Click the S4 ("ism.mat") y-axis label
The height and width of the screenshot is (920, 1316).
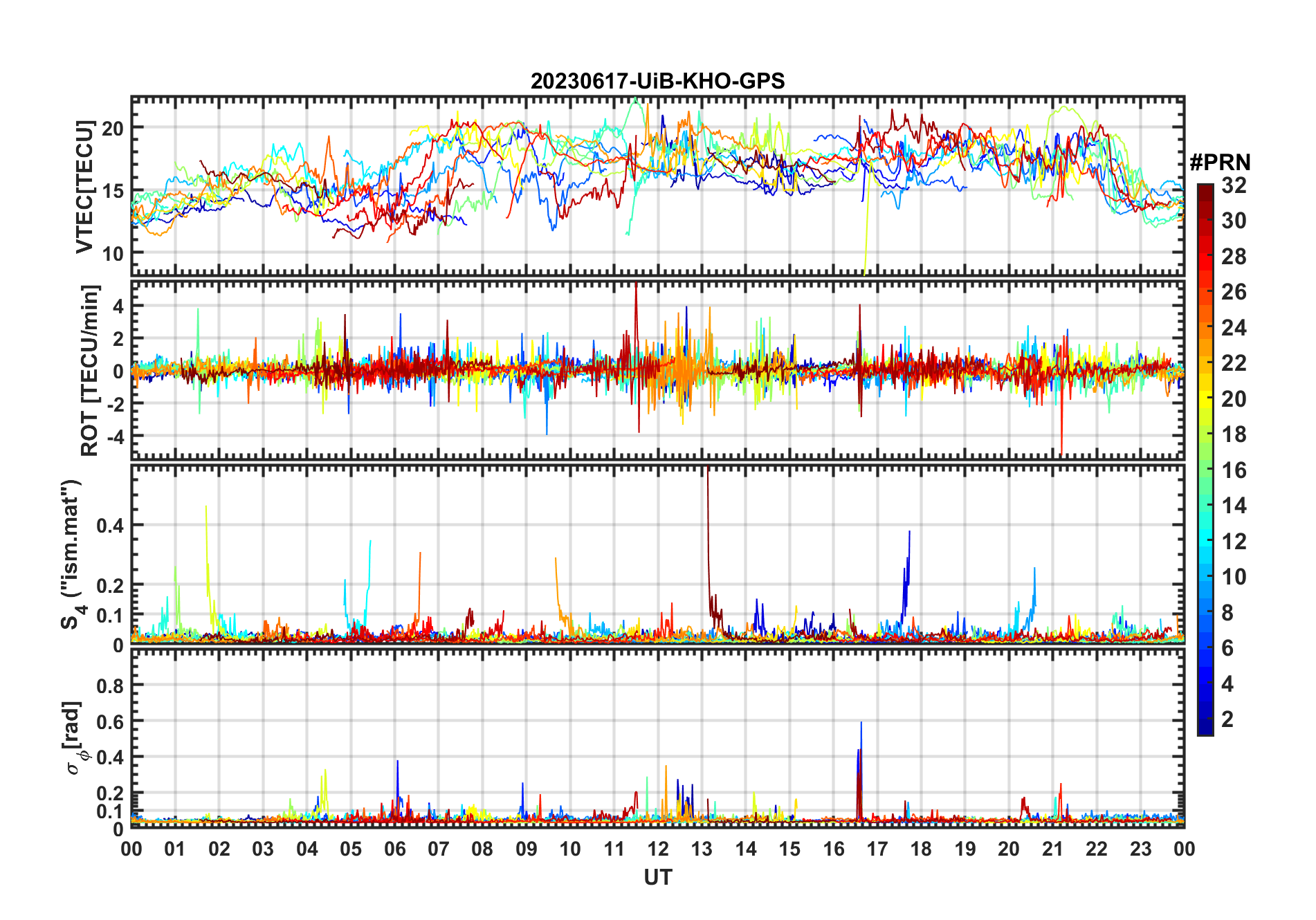(71, 554)
